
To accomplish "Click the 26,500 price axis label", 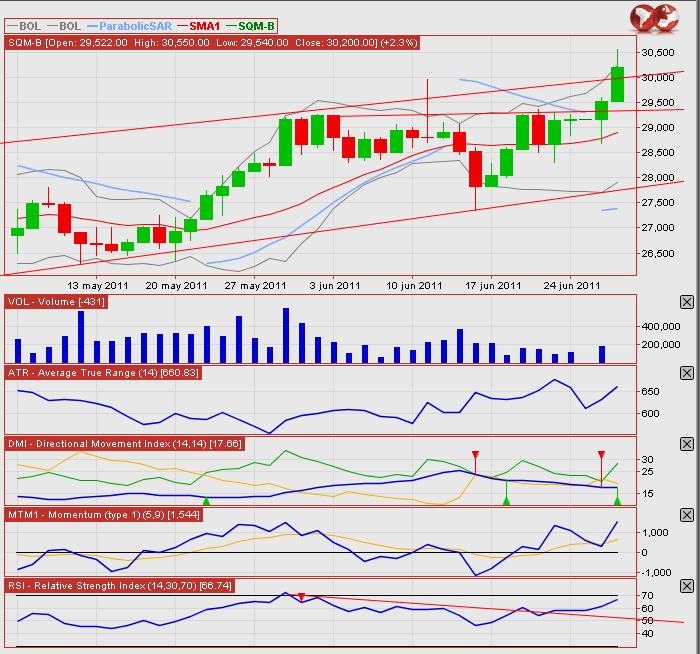I will click(x=658, y=253).
